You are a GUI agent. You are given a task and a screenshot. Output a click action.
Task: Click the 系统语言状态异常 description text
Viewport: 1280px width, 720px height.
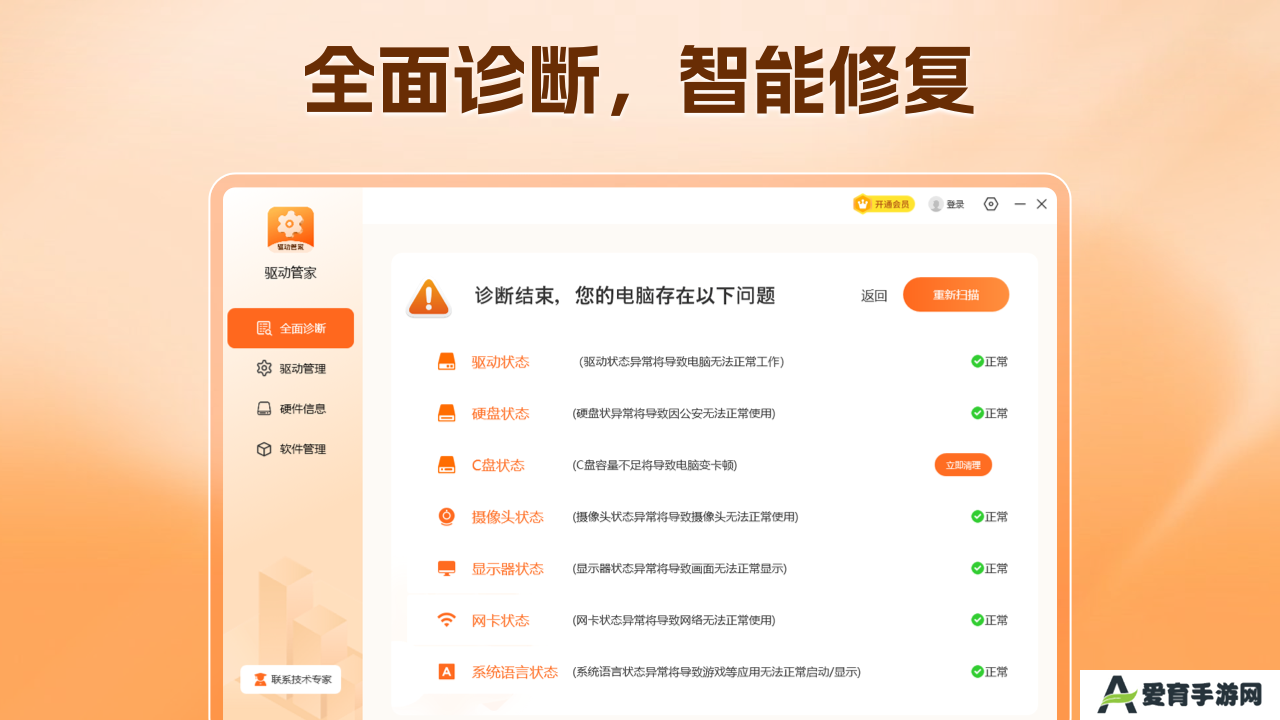click(716, 672)
